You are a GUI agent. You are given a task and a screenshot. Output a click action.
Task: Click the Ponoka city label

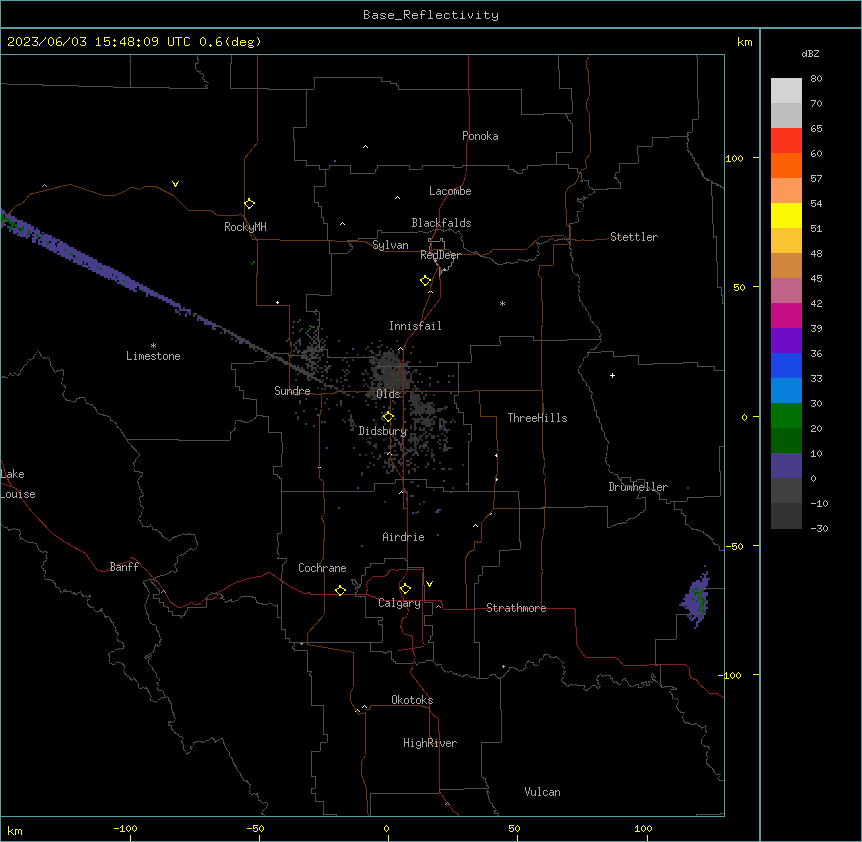click(x=480, y=136)
